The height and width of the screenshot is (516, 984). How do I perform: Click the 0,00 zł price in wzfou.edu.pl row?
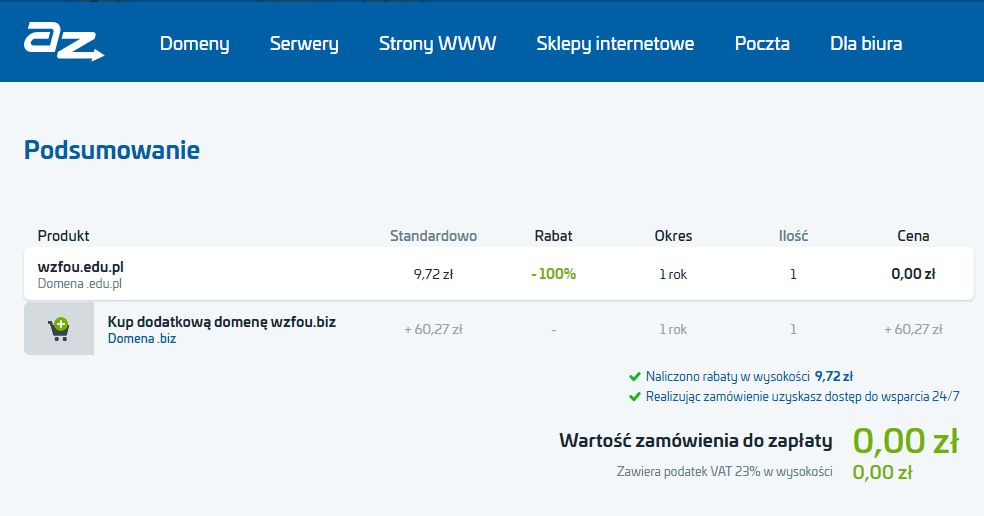(913, 274)
